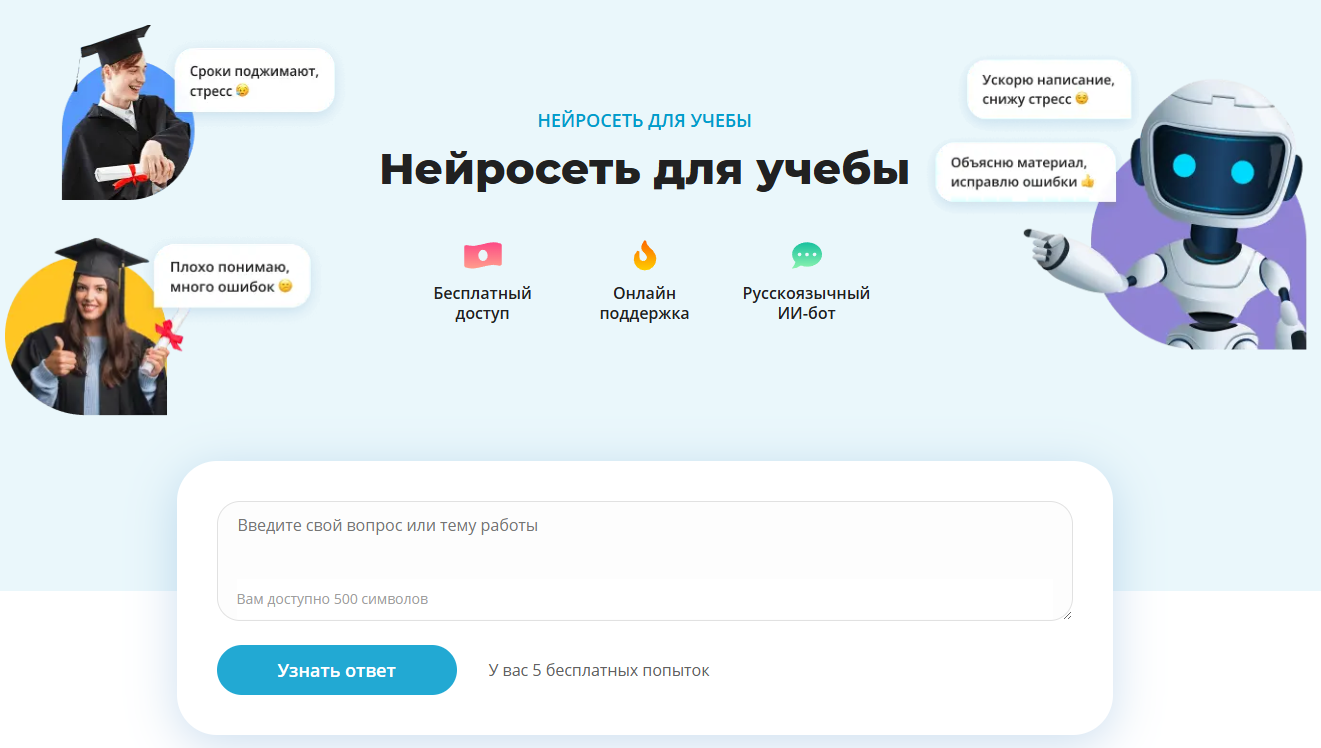Click the orange flame icon above Онлайн поддержка
The image size is (1321, 748).
coord(644,255)
